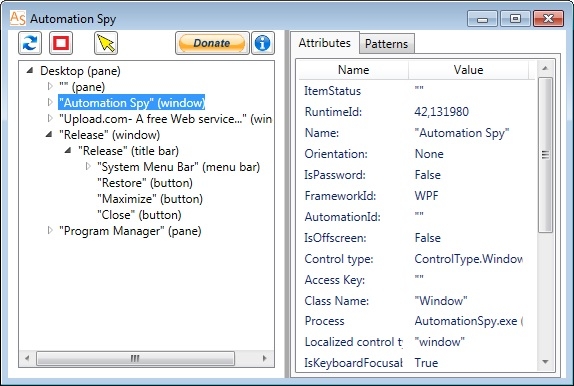Select the Attributes tab
The width and height of the screenshot is (574, 386).
tap(324, 43)
